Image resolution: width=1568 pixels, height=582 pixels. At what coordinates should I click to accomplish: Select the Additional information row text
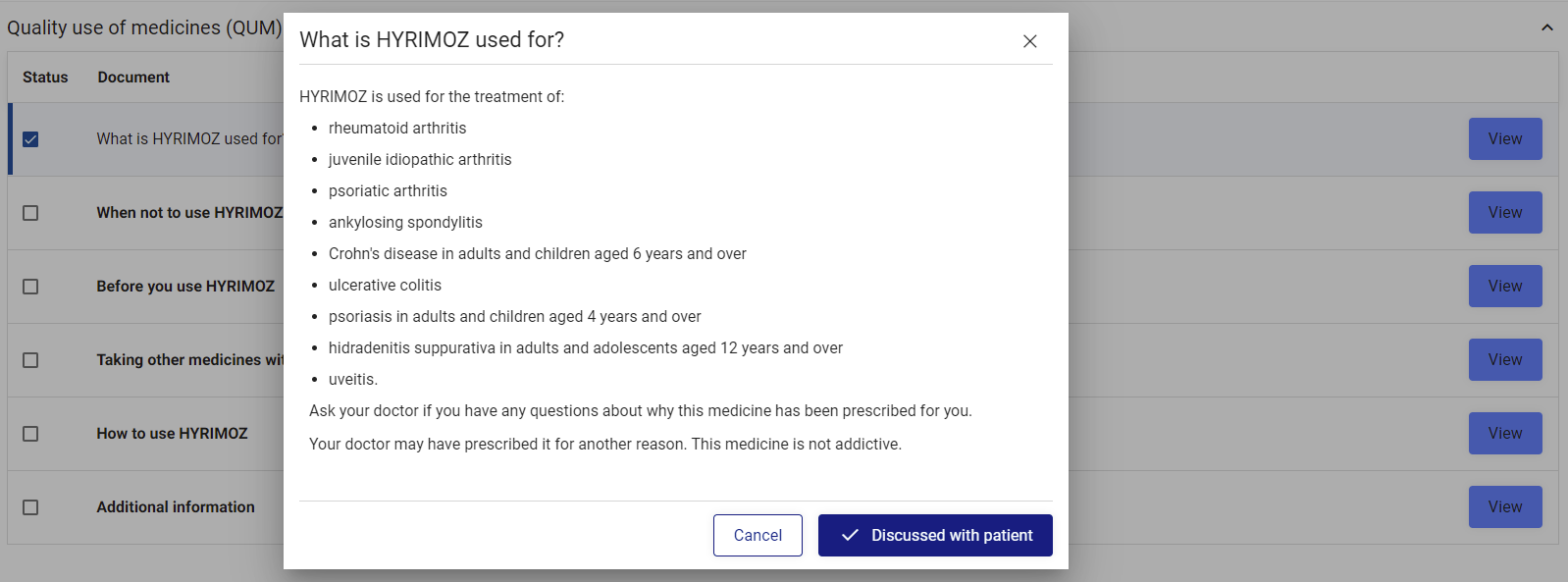coord(176,506)
